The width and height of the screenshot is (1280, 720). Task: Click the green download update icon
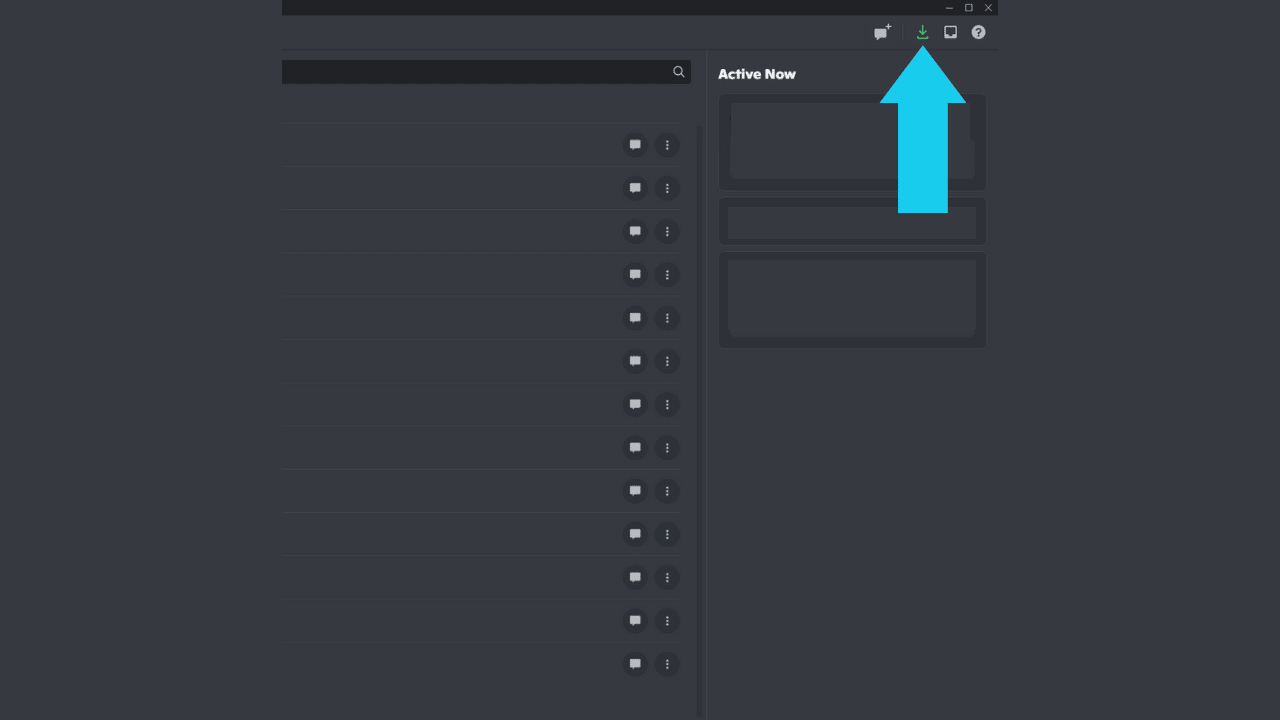click(922, 32)
